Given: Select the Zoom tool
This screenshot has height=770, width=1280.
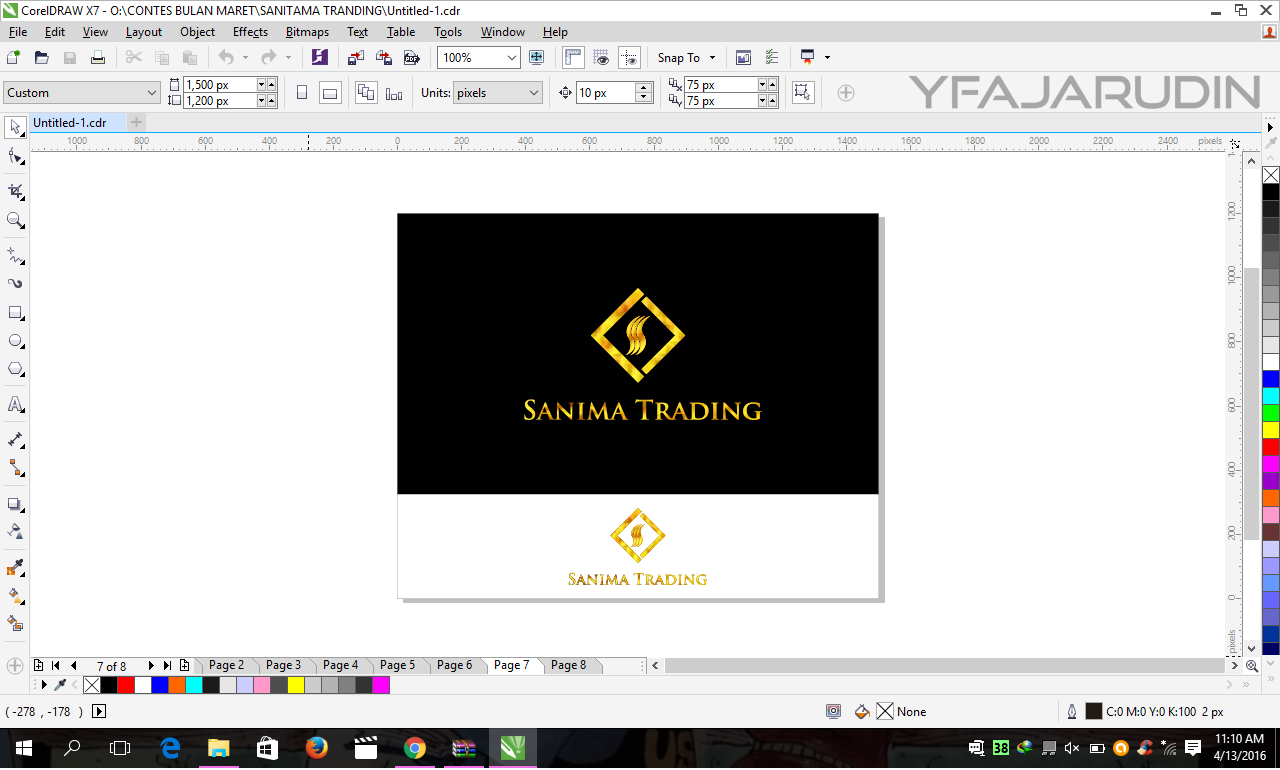Looking at the screenshot, I should 14,221.
